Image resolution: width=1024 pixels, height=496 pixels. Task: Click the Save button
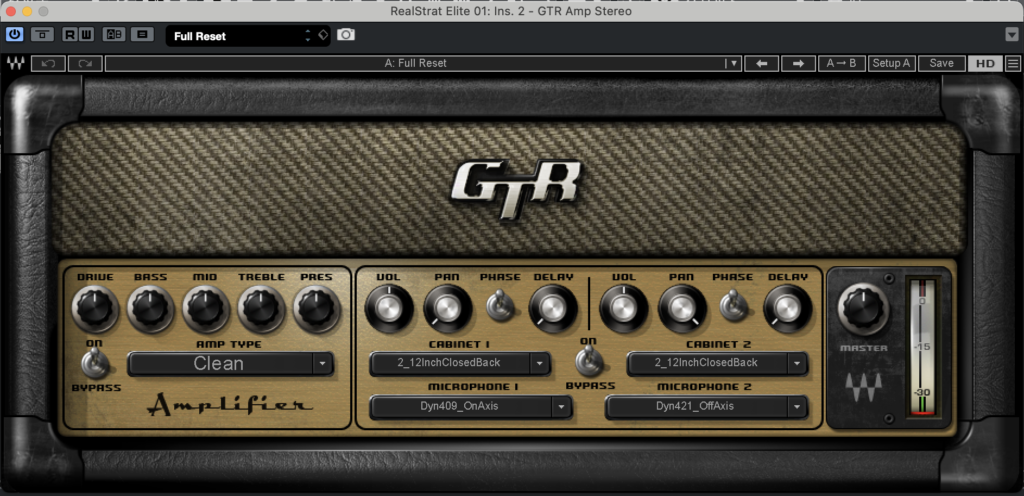point(941,63)
